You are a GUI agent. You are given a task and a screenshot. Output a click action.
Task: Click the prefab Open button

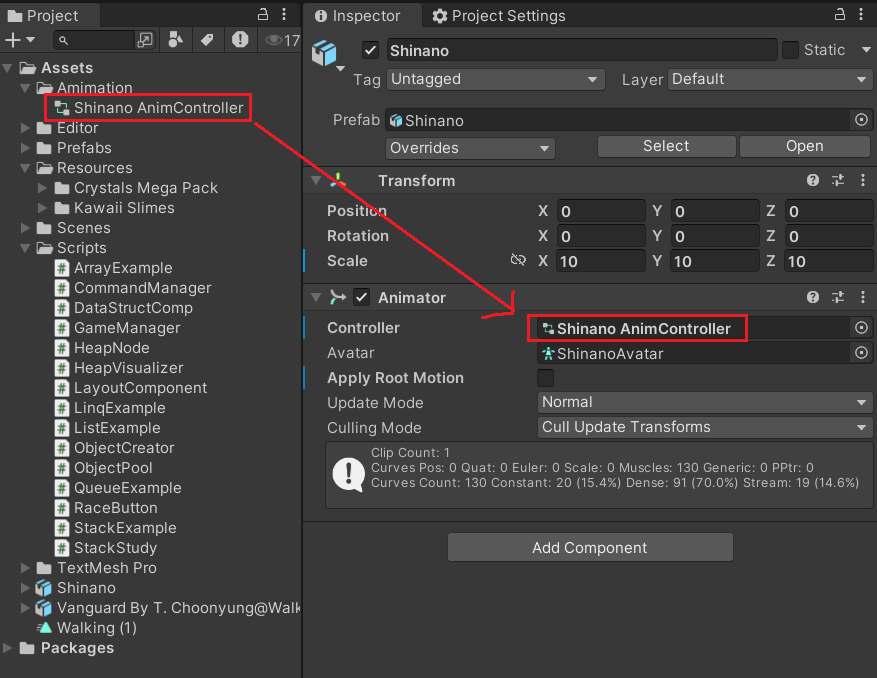(x=805, y=147)
